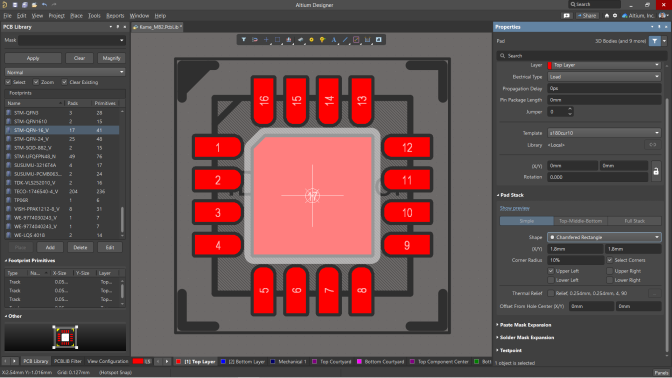Click the open folder icon in title bar
Image resolution: width=672 pixels, height=378 pixels.
click(x=34, y=5)
